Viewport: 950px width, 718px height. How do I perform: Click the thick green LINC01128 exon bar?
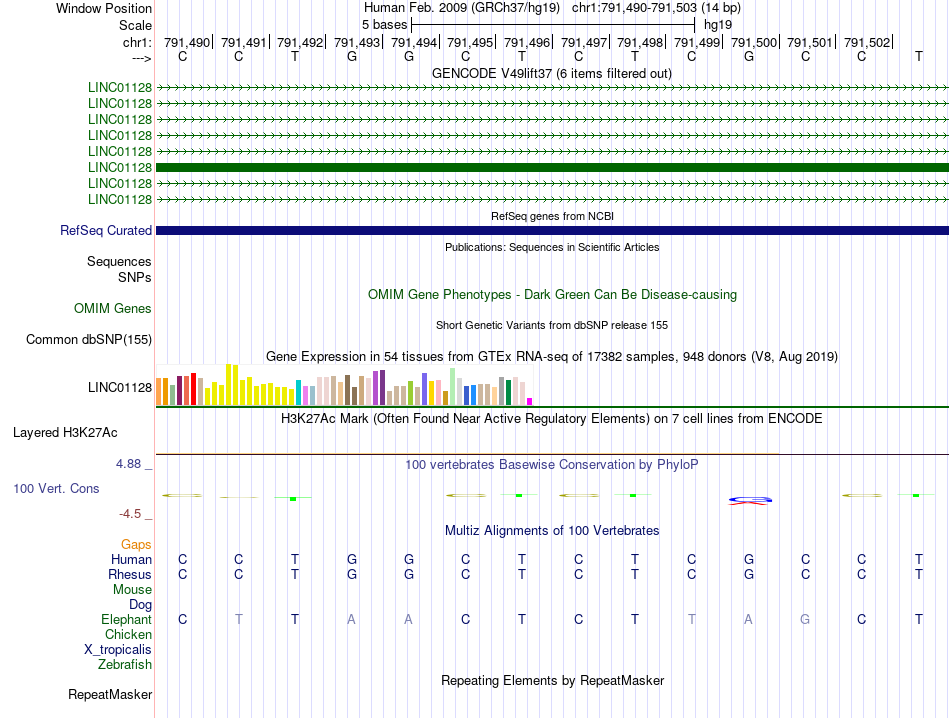tap(552, 167)
